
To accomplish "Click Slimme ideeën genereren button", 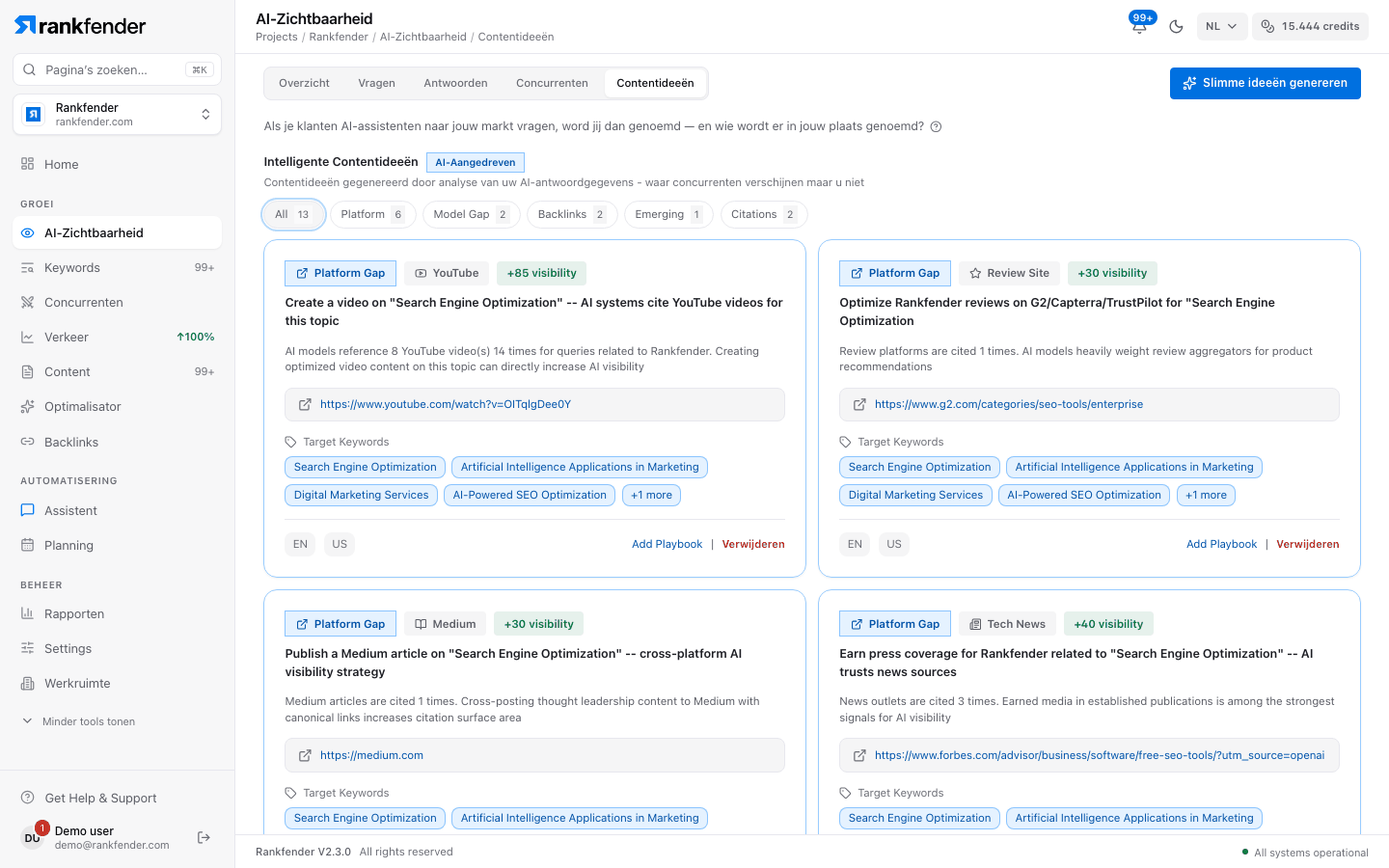I will [1265, 83].
